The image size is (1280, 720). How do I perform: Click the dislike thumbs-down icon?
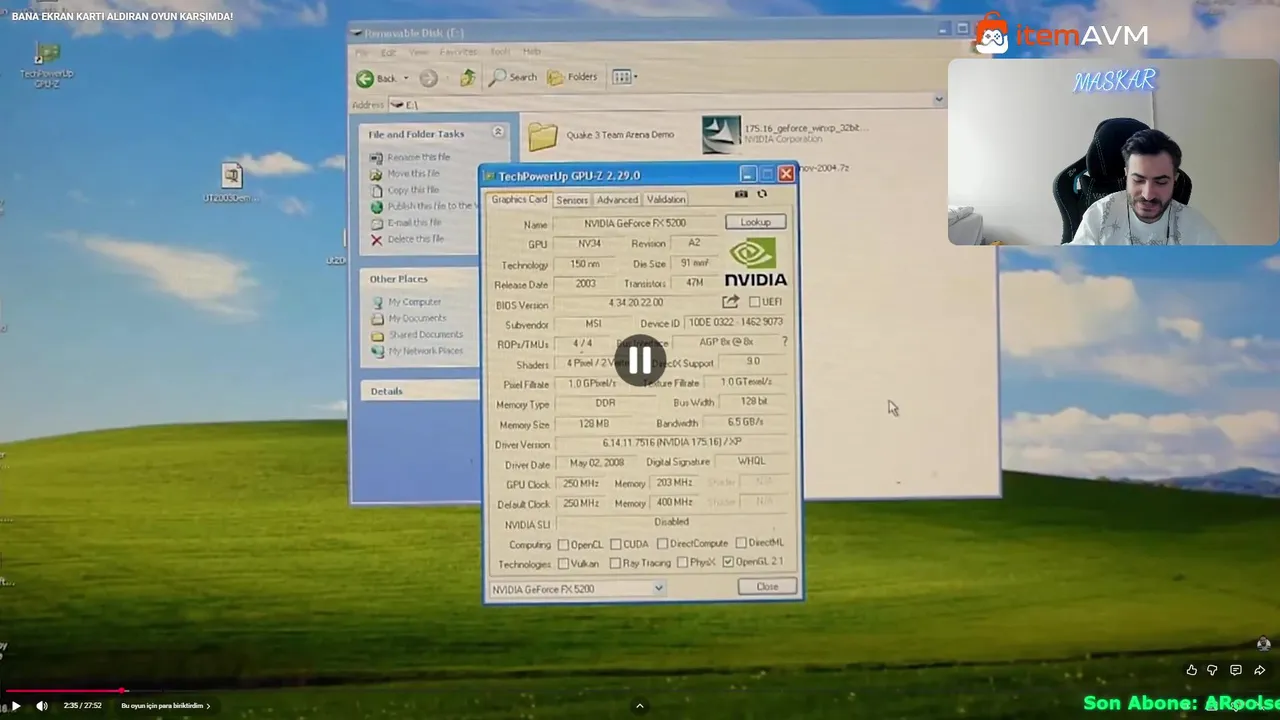tap(1213, 670)
